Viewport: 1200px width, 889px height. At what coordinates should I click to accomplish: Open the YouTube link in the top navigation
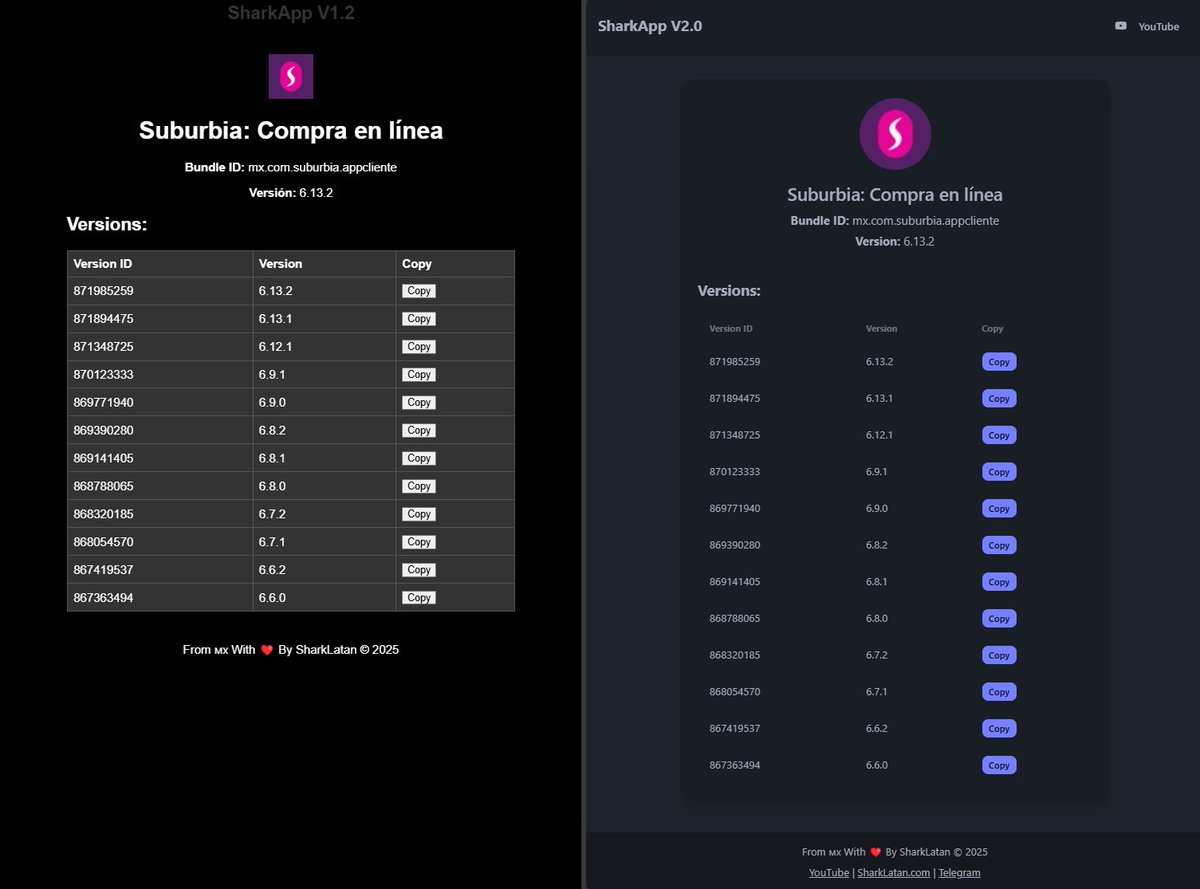1158,27
